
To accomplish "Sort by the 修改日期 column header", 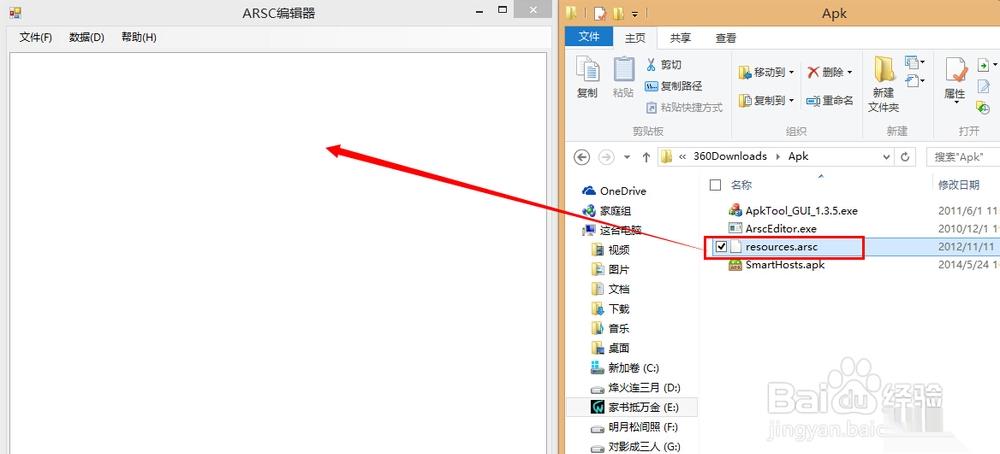I will pyautogui.click(x=959, y=185).
